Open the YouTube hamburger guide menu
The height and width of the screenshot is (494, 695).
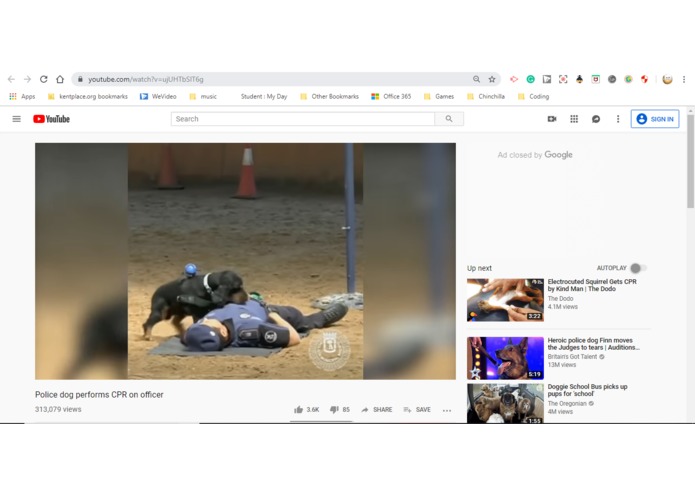pos(16,119)
